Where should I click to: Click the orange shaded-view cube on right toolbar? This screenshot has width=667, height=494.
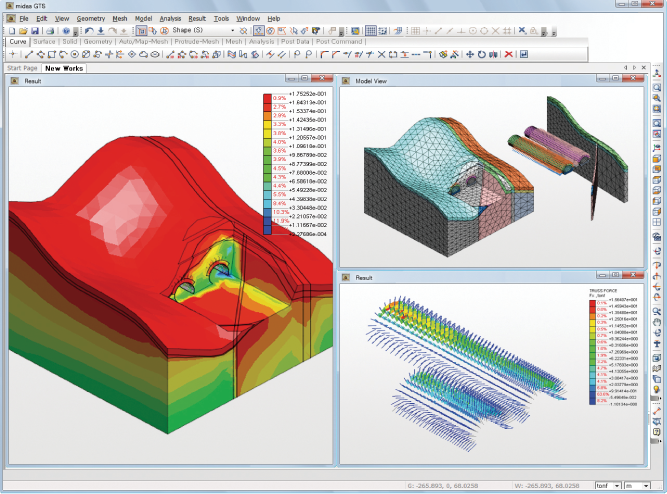point(657,158)
